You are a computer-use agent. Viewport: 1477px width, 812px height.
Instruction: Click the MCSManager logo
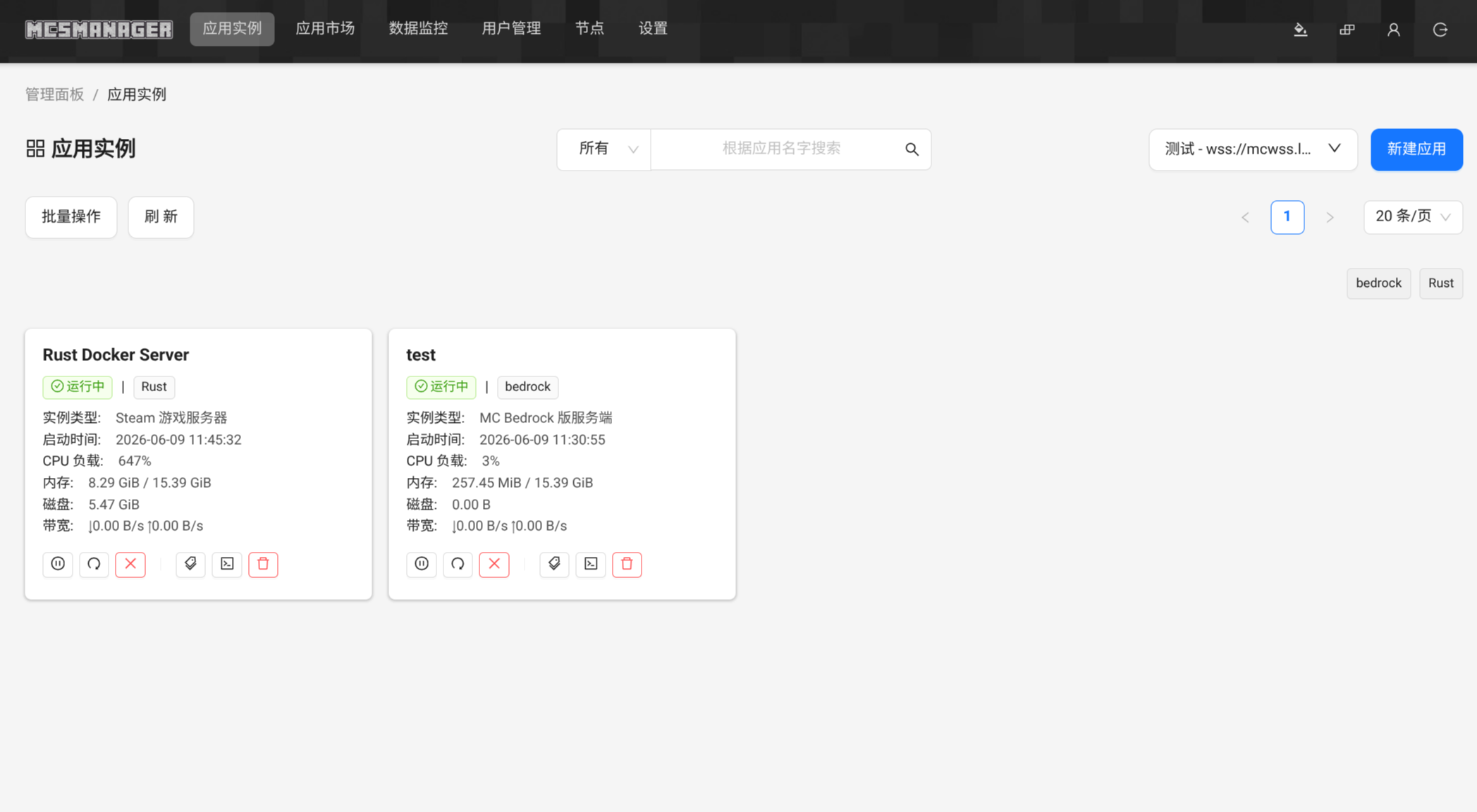[x=99, y=29]
